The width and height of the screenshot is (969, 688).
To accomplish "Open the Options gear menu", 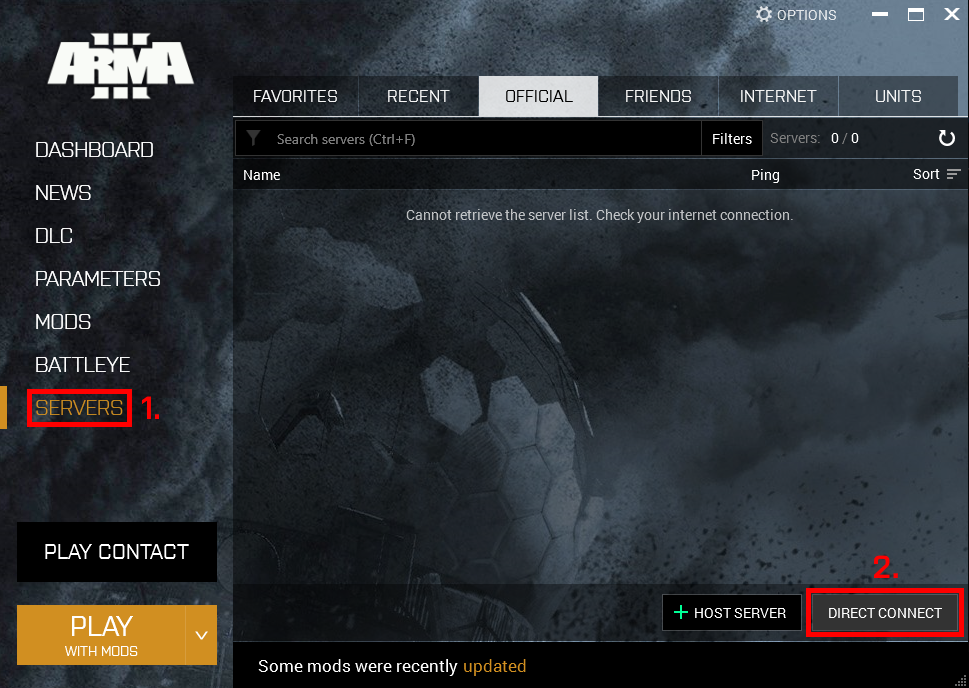I will click(796, 15).
